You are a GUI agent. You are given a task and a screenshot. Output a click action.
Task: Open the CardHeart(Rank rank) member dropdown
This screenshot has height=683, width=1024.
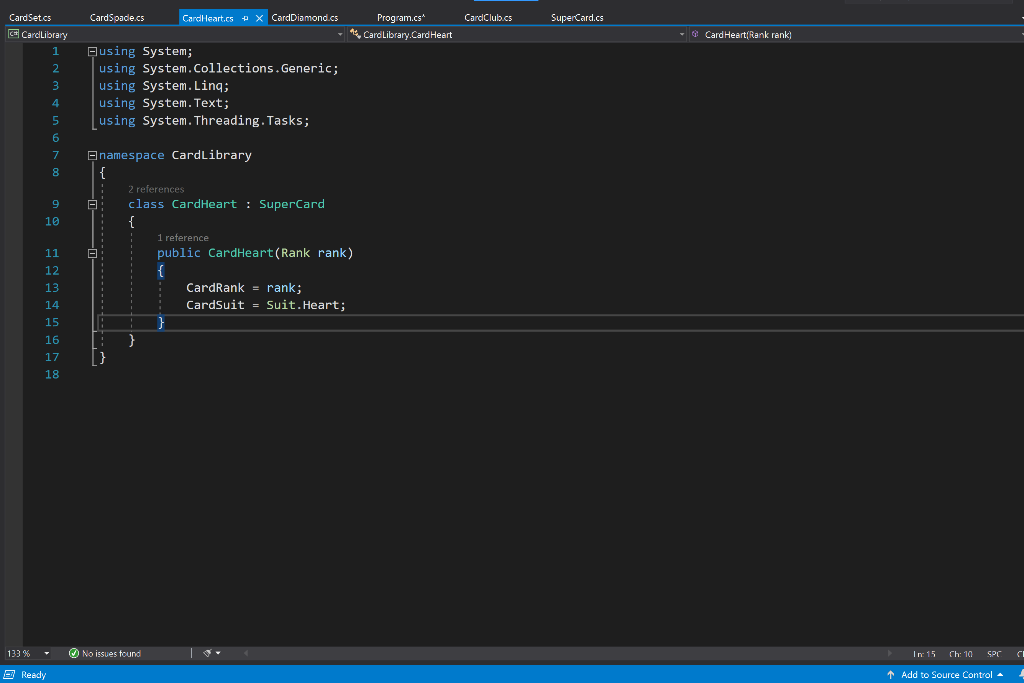[1021, 35]
